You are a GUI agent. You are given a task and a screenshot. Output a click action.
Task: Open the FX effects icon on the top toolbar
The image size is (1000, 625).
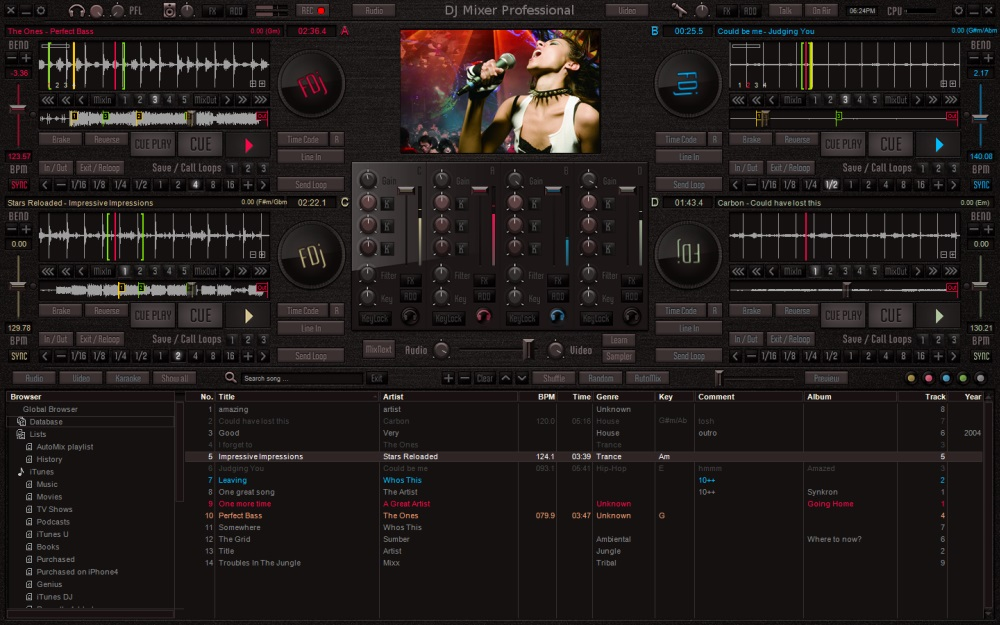click(x=212, y=10)
